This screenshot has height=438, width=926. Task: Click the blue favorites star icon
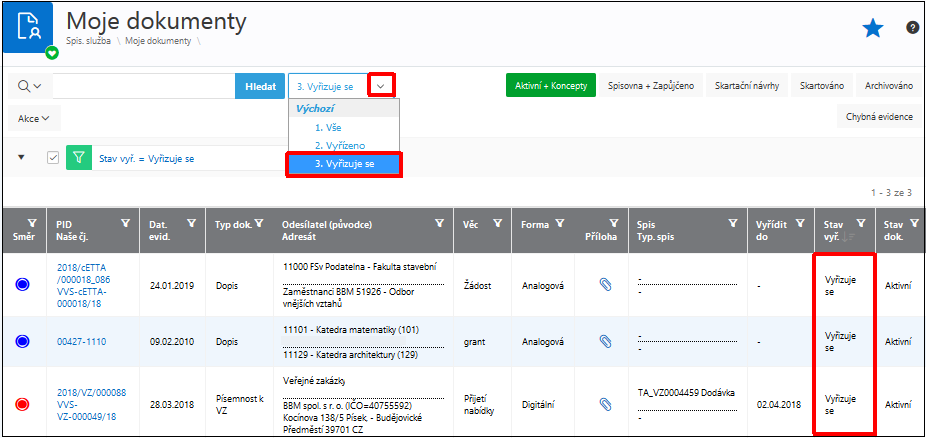pyautogui.click(x=873, y=29)
